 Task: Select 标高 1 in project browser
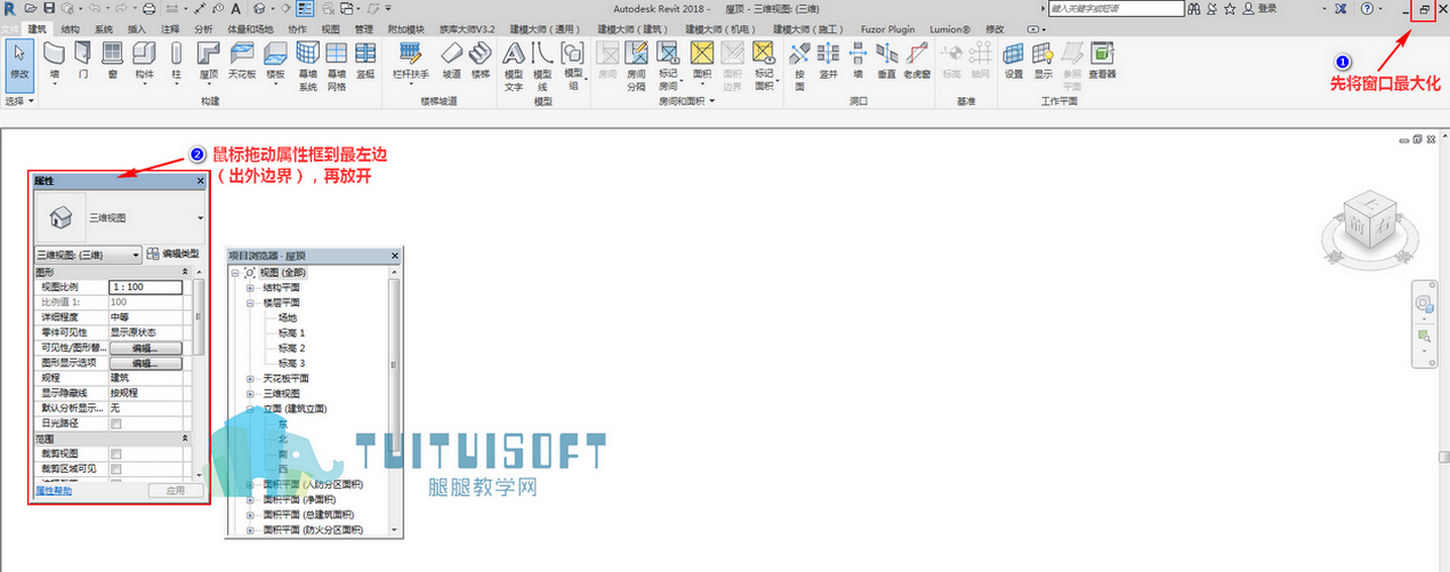(x=292, y=333)
